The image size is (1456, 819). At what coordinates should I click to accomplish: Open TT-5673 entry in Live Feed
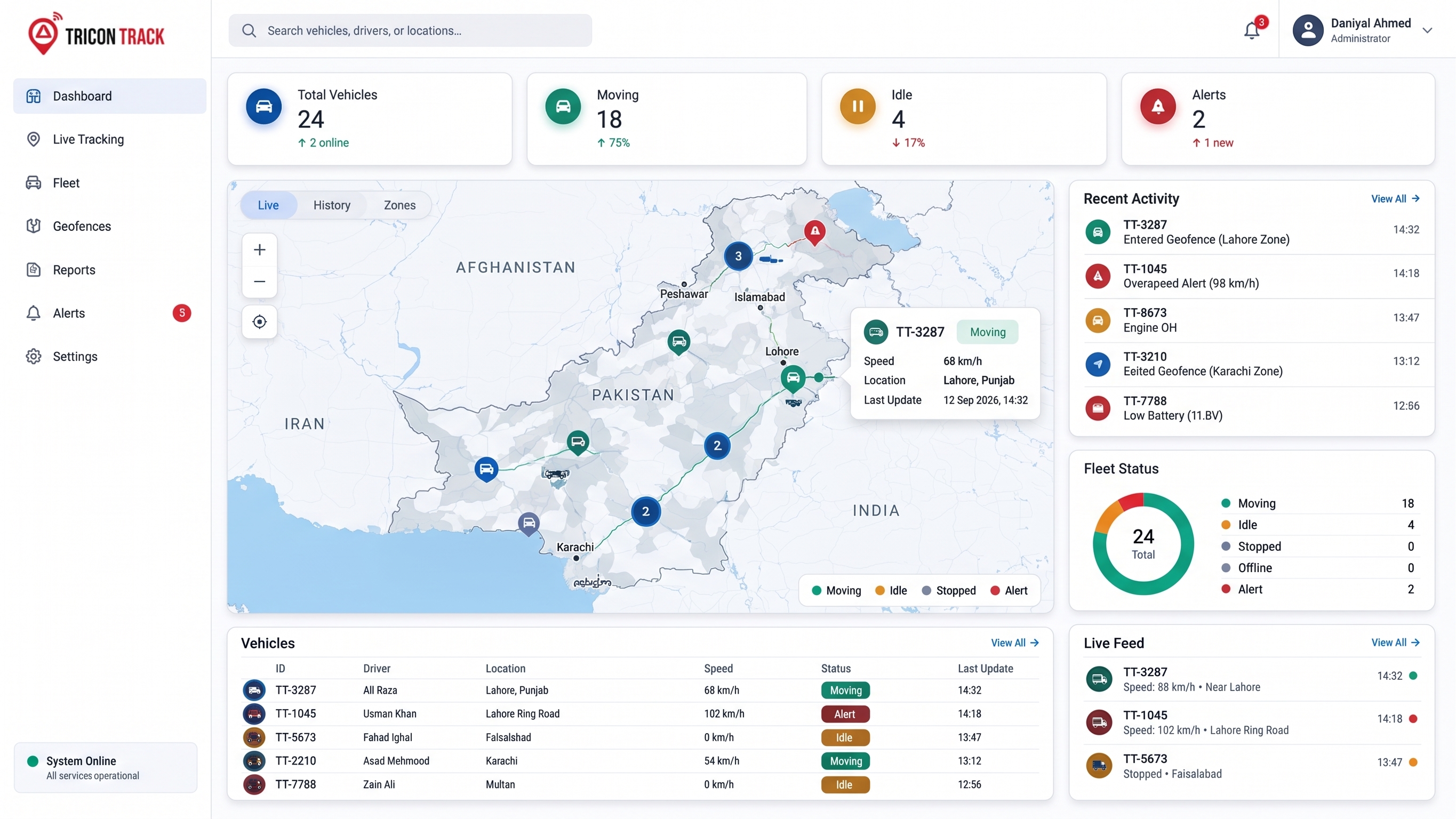pyautogui.click(x=1251, y=766)
